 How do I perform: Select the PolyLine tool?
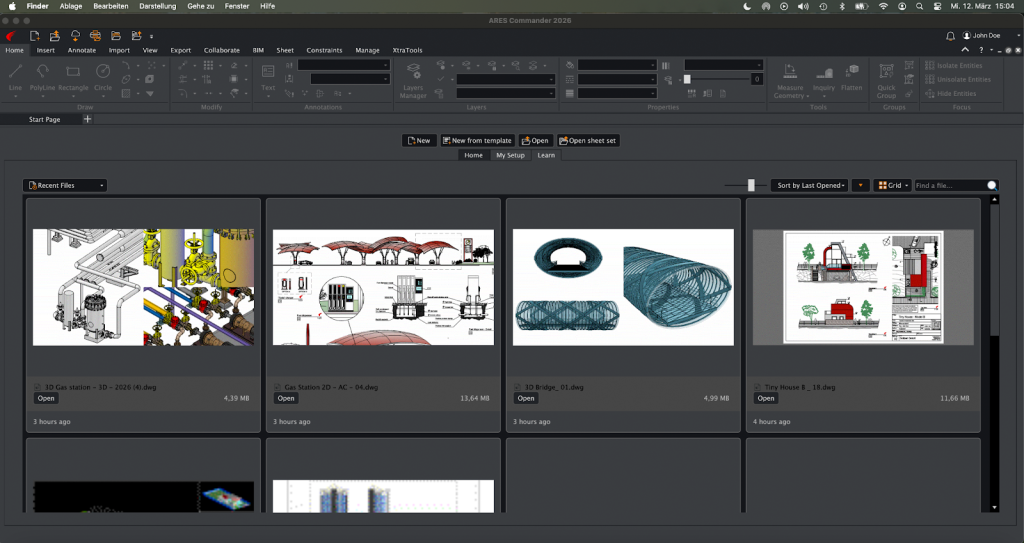pos(42,76)
